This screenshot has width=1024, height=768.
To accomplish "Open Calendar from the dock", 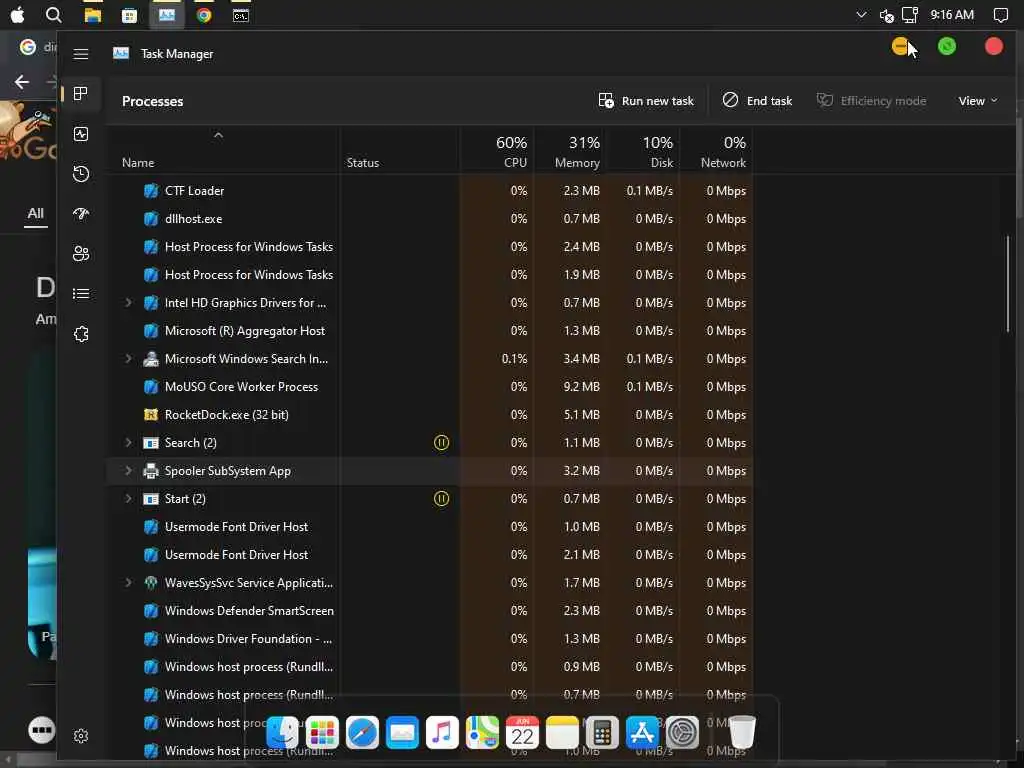I will (522, 732).
